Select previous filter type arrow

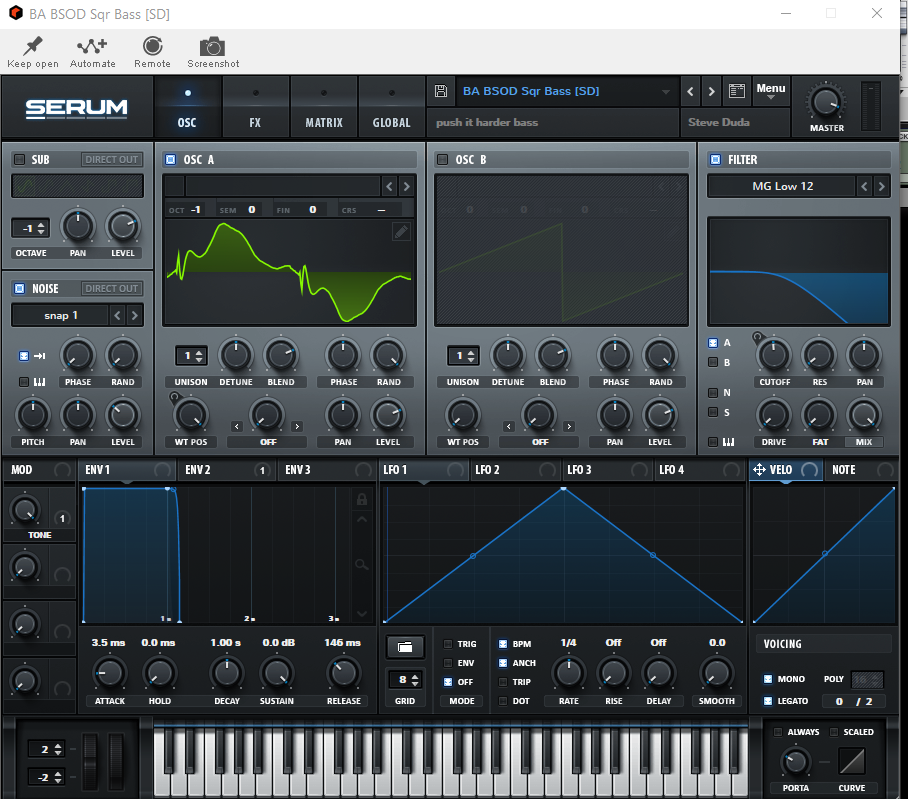864,186
